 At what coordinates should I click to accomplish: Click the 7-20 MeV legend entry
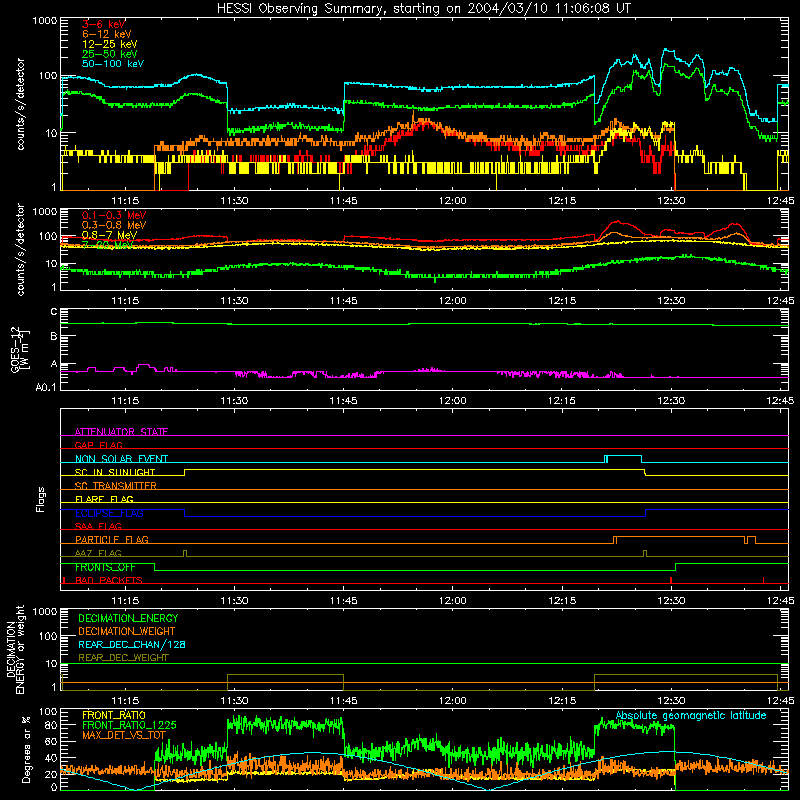[107, 245]
